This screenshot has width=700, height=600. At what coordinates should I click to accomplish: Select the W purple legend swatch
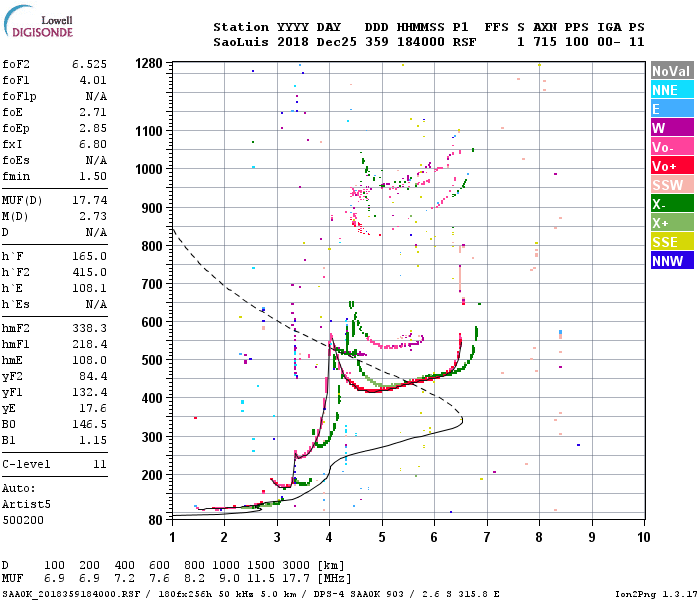pos(672,128)
